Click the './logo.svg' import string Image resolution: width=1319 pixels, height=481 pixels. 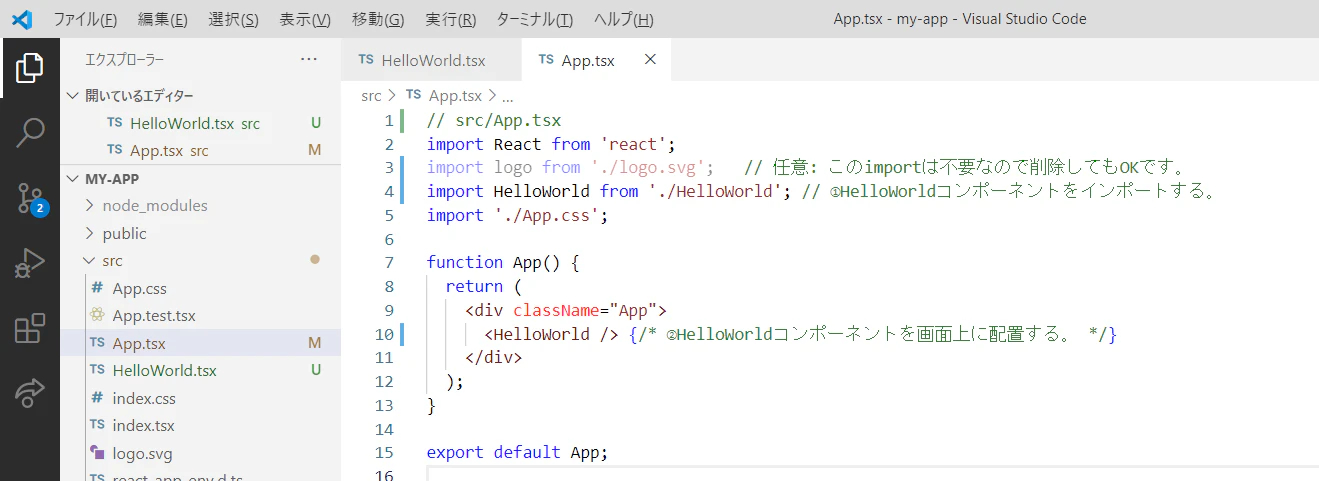[x=651, y=167]
